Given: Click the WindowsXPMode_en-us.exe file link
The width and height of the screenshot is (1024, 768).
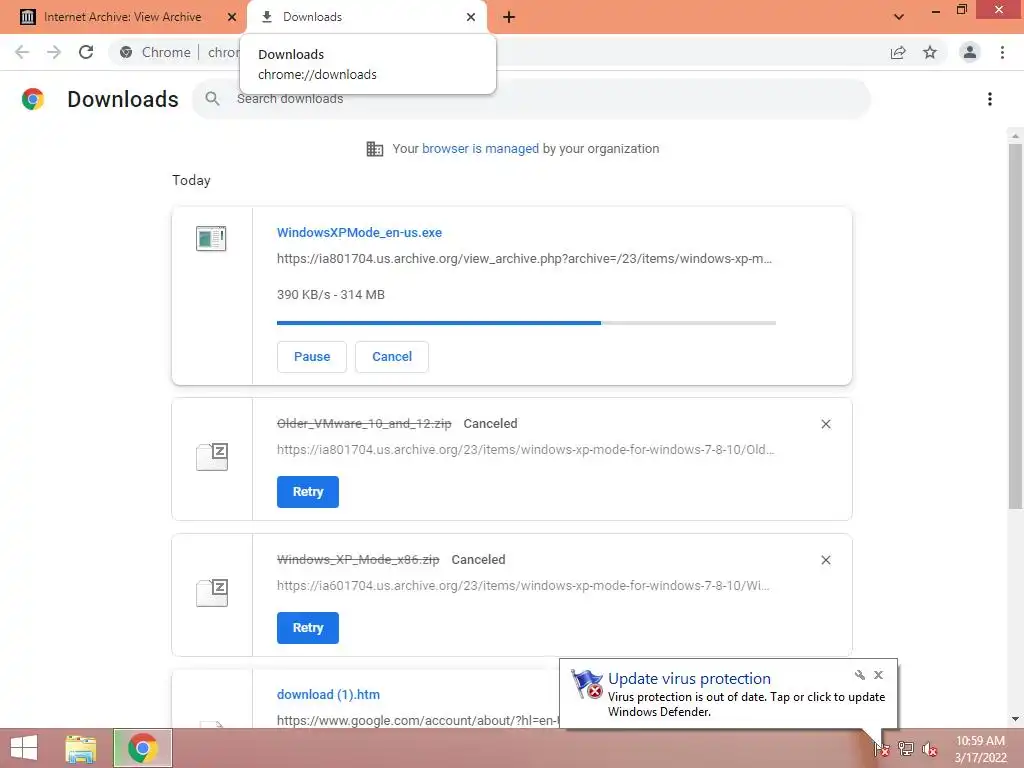Looking at the screenshot, I should click(x=359, y=232).
